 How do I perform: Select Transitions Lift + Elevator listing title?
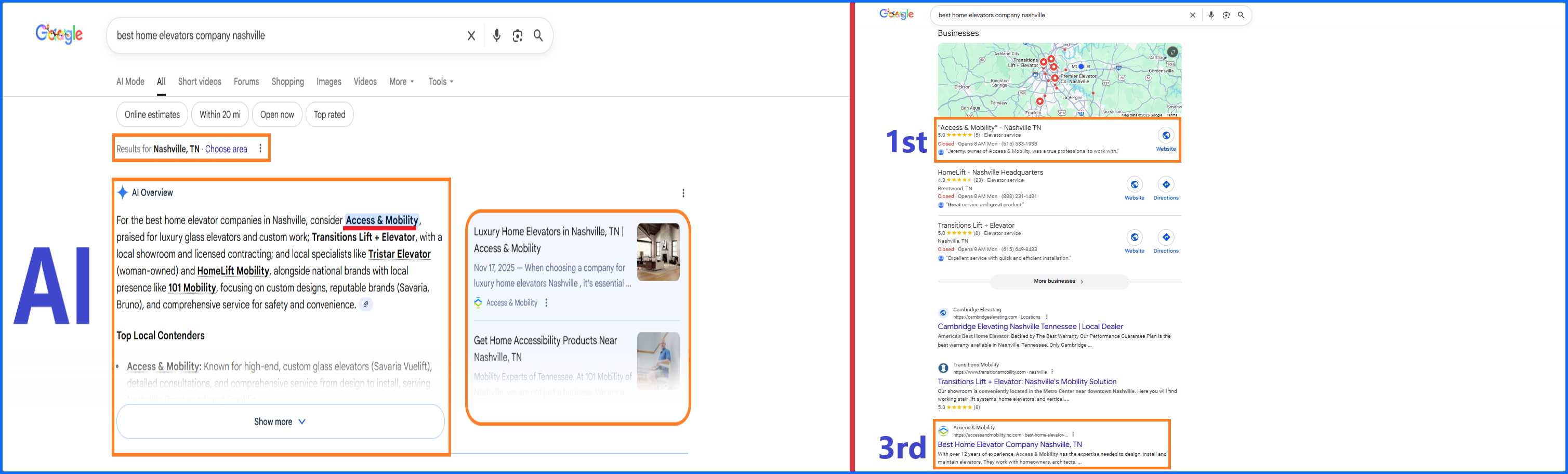[976, 226]
